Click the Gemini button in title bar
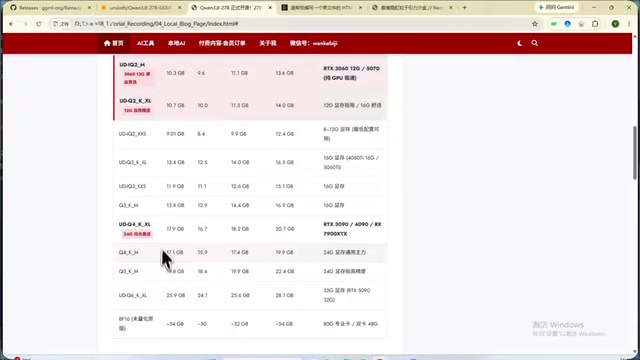The width and height of the screenshot is (640, 360). click(556, 7)
